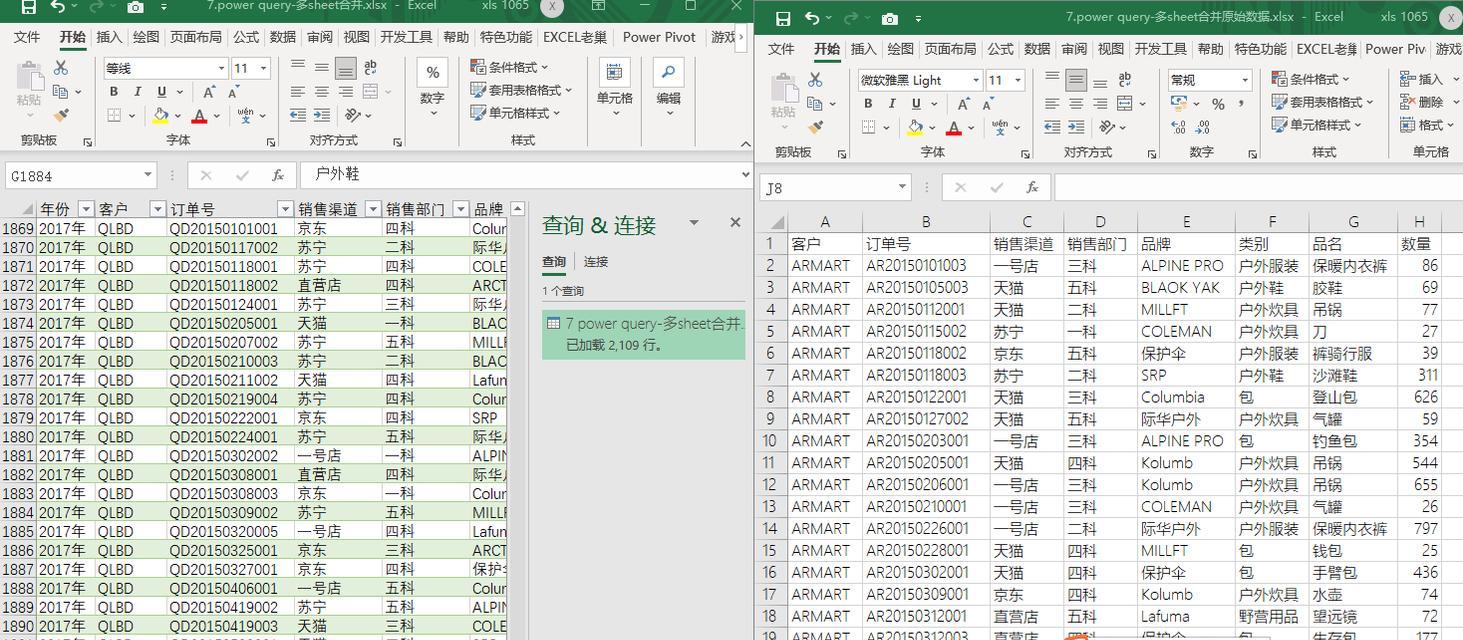Apply comma style in right window ribbon

pyautogui.click(x=1240, y=104)
